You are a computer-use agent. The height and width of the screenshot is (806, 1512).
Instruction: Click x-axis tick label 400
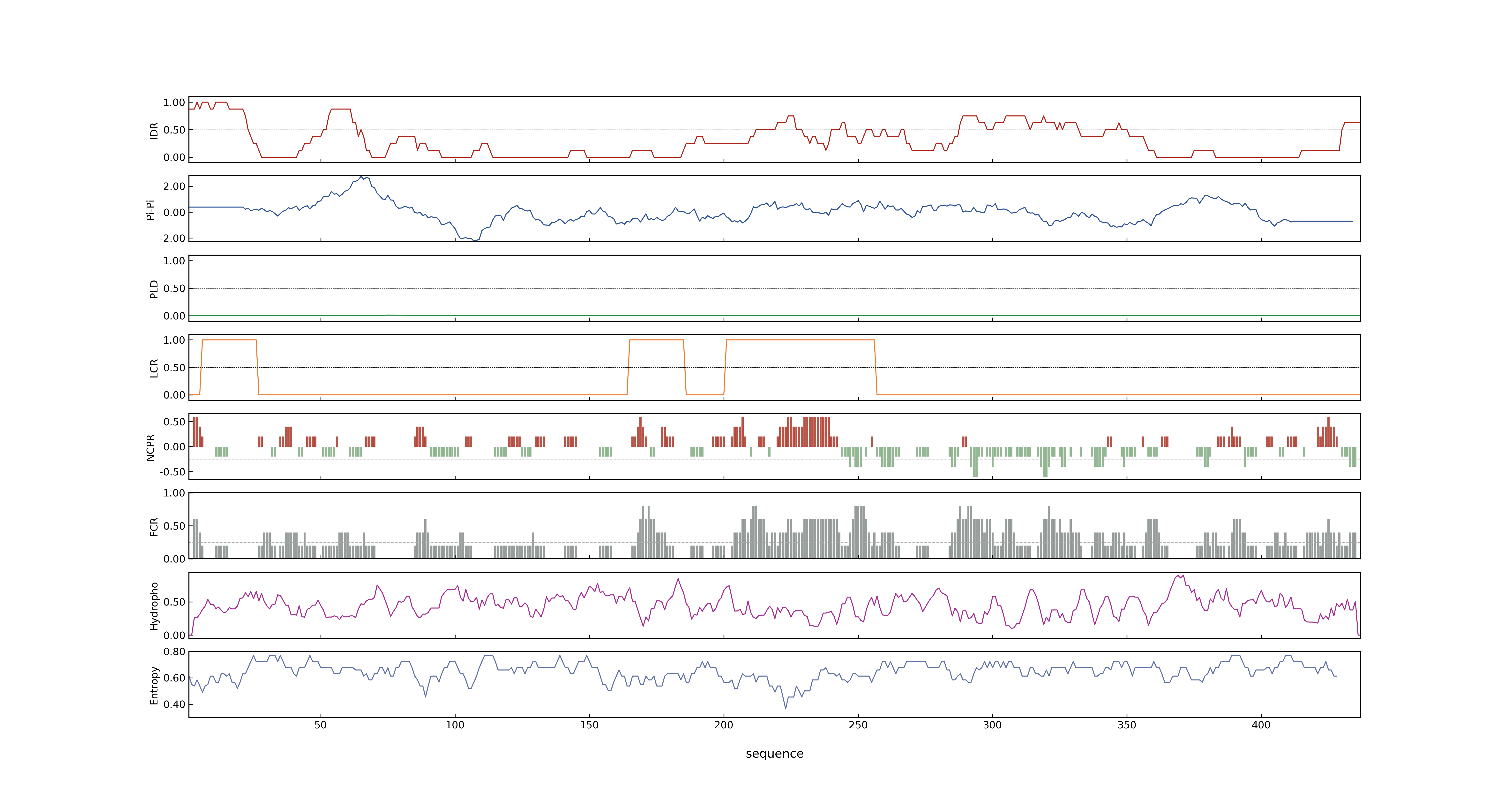(1261, 725)
